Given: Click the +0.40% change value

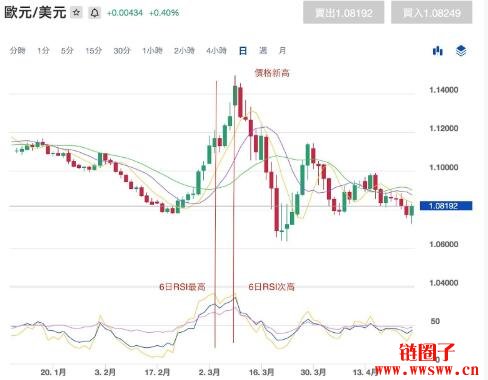Looking at the screenshot, I should coord(164,13).
